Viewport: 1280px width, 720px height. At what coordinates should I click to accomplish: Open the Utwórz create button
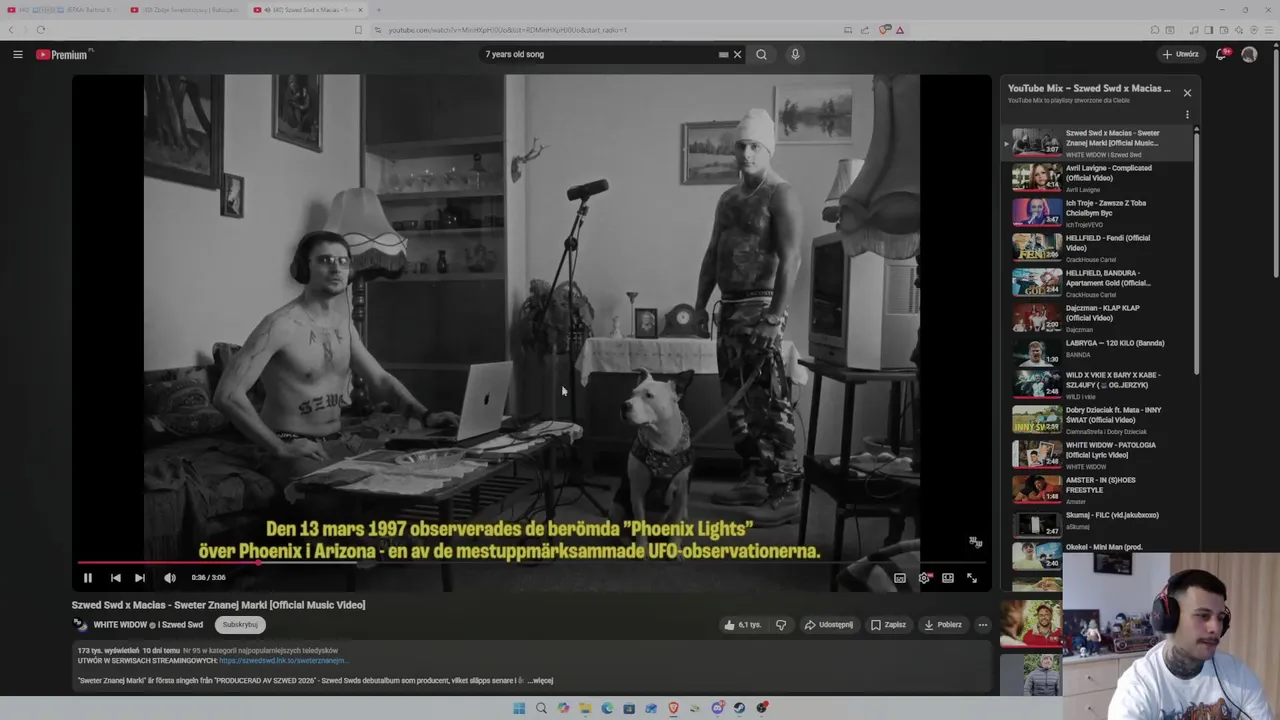coord(1180,54)
